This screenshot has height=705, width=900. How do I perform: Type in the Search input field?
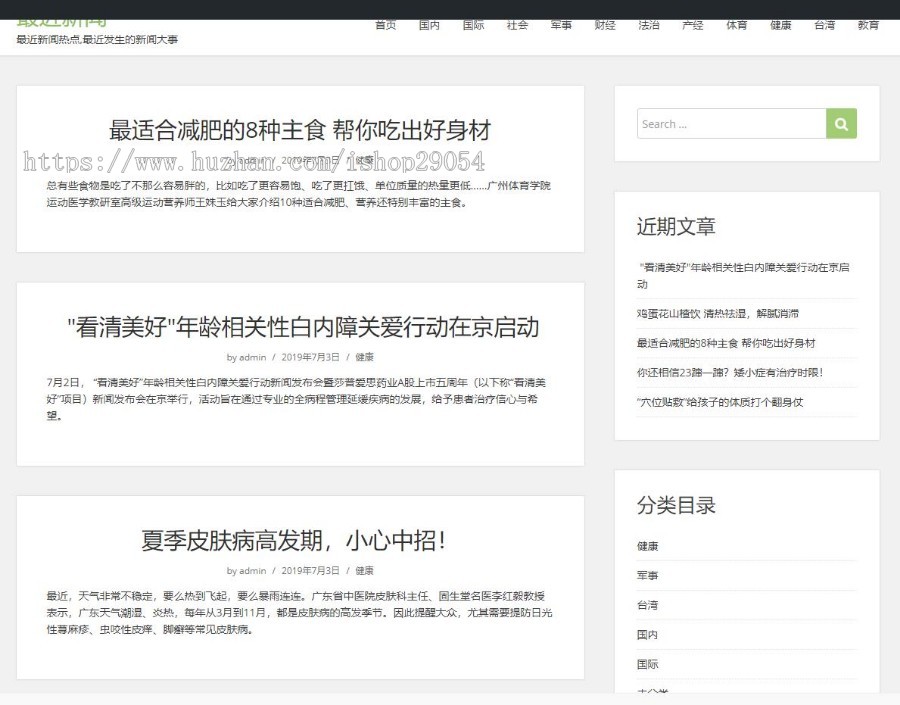coord(731,124)
